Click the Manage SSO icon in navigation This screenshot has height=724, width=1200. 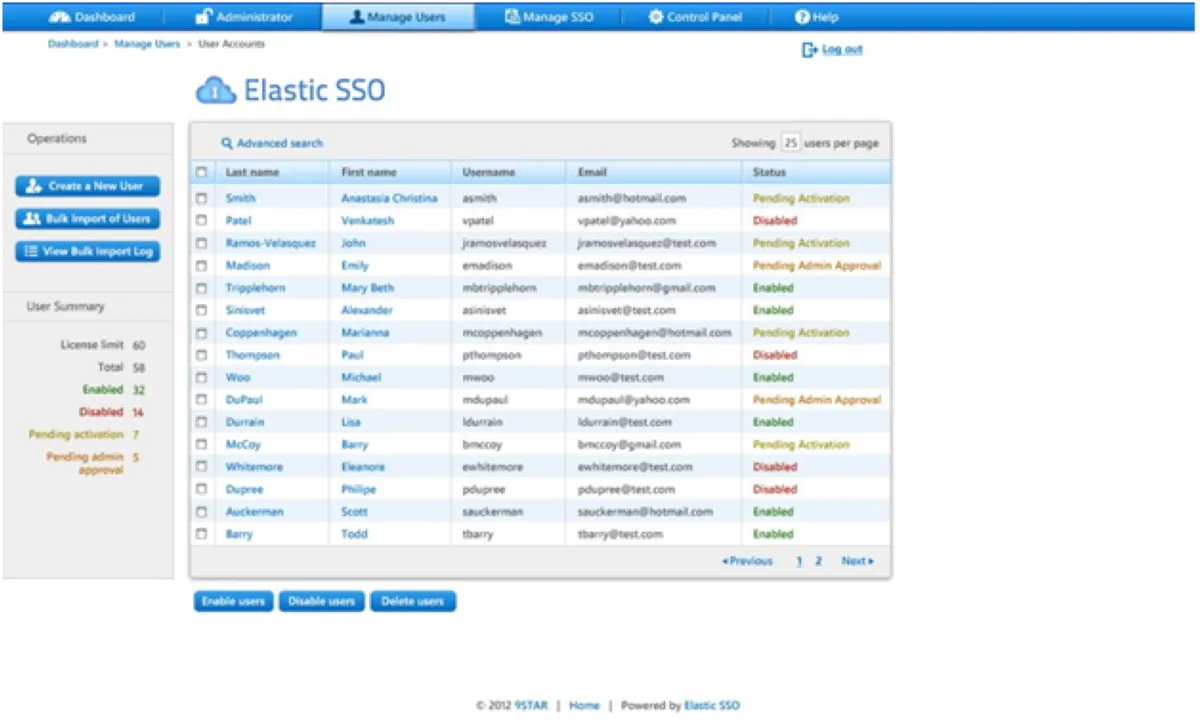pos(512,17)
